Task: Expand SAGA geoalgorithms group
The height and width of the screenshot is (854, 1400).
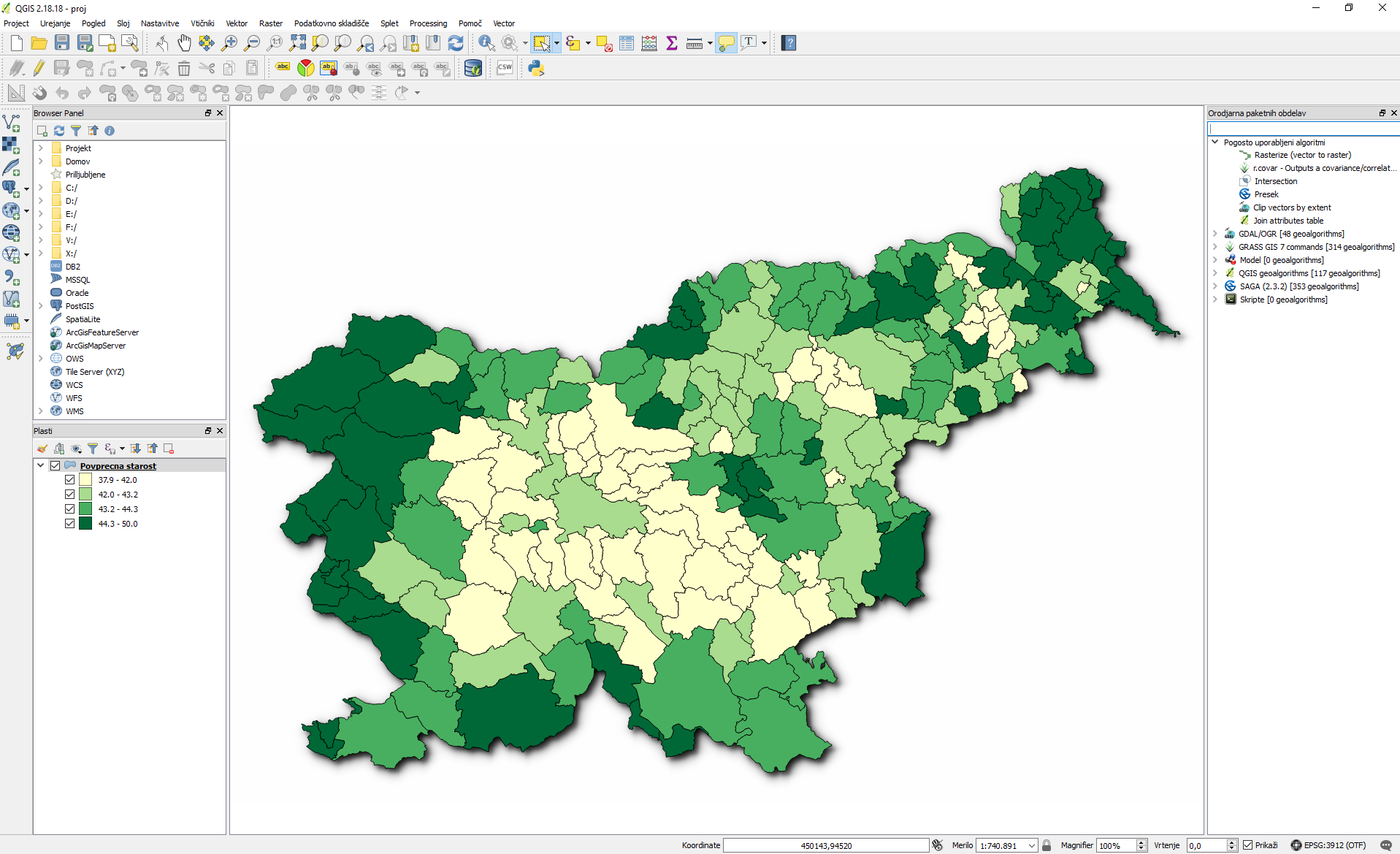Action: (x=1215, y=286)
